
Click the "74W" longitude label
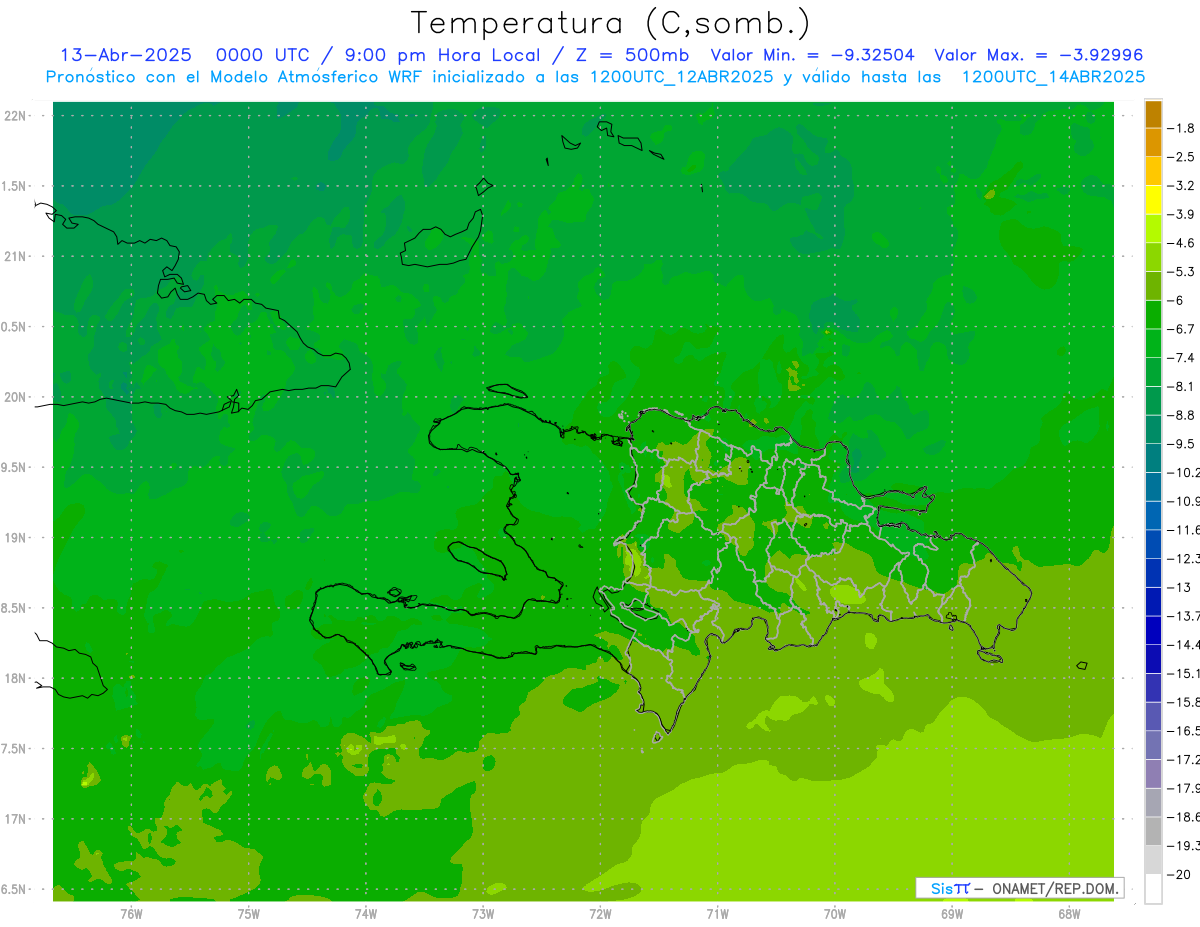coord(366,913)
